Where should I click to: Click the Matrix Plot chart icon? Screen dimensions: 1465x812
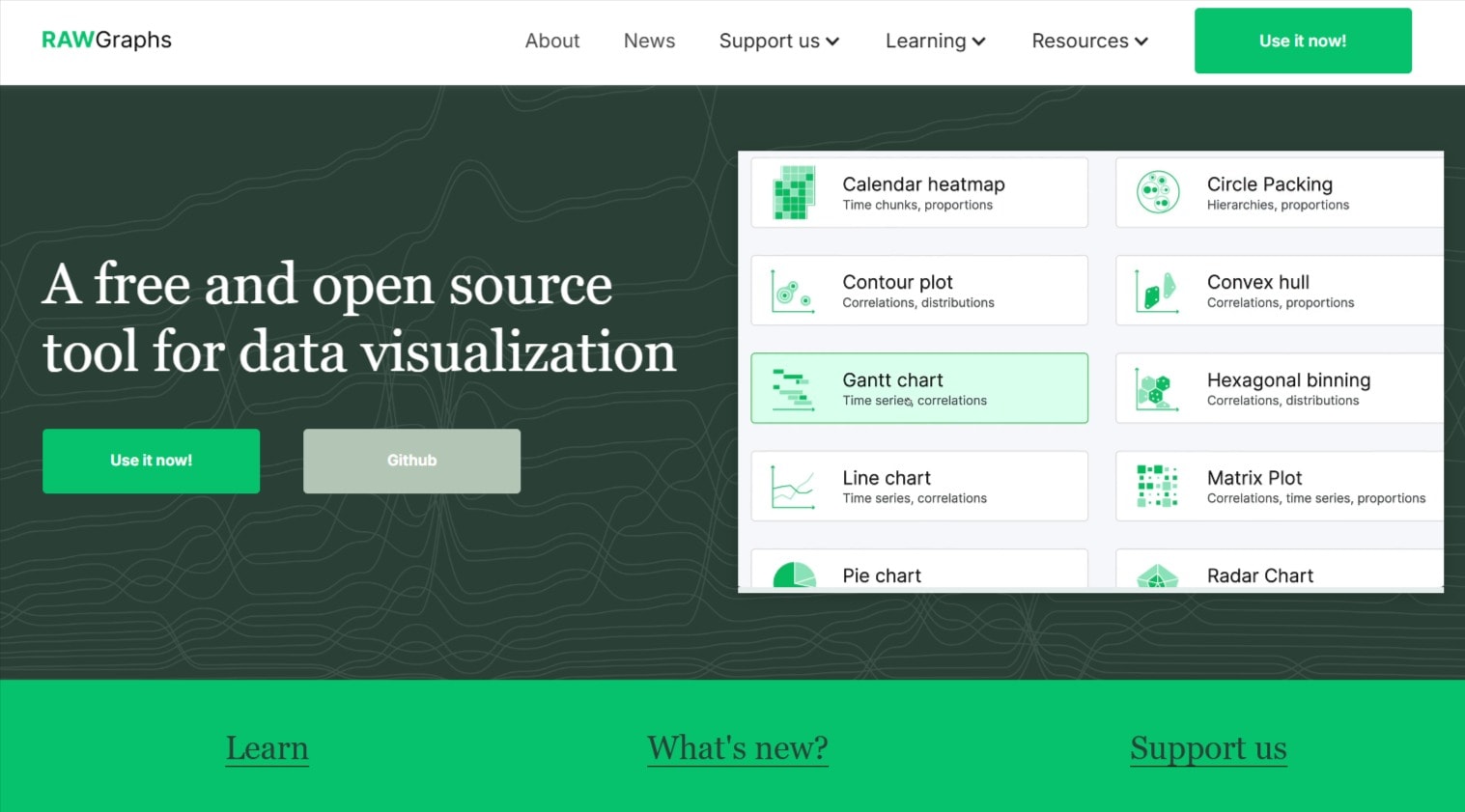[1157, 486]
